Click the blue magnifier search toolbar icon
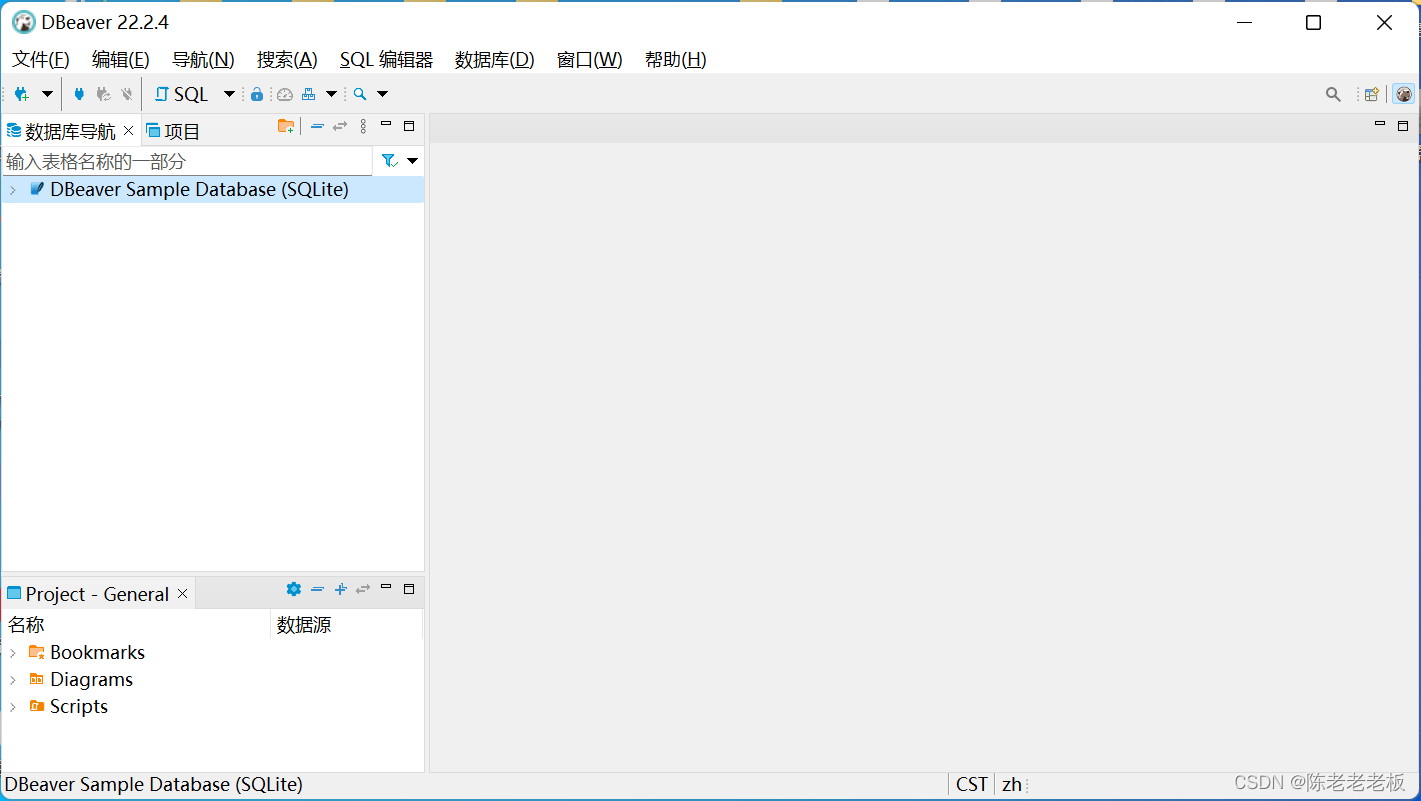The height and width of the screenshot is (801, 1421). coord(360,94)
